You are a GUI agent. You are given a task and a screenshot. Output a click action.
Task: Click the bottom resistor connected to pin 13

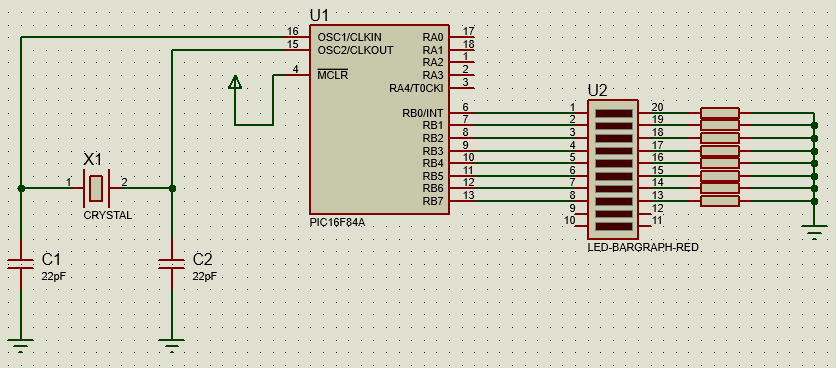coord(720,201)
